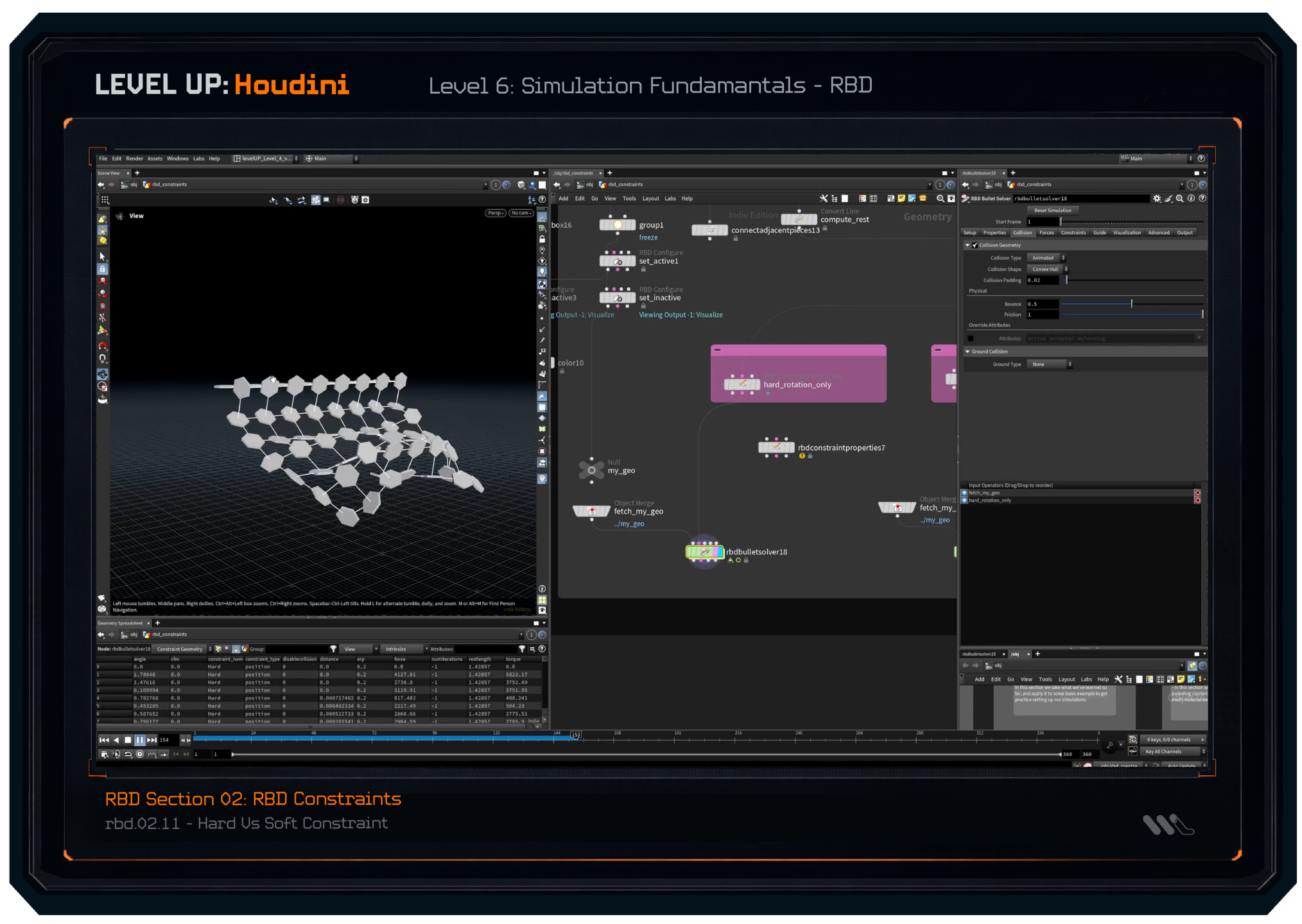This screenshot has height=924, width=1302.
Task: Toggle the pin on parameter pane
Action: click(1192, 185)
